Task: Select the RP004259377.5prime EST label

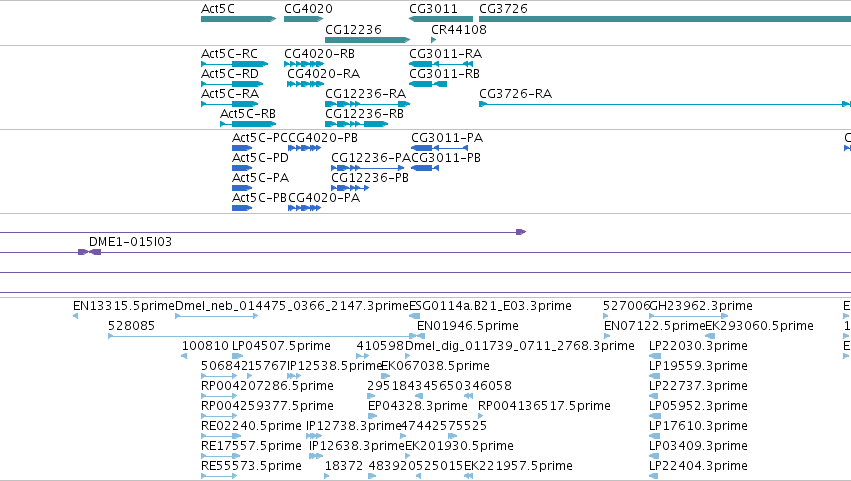Action: click(267, 407)
